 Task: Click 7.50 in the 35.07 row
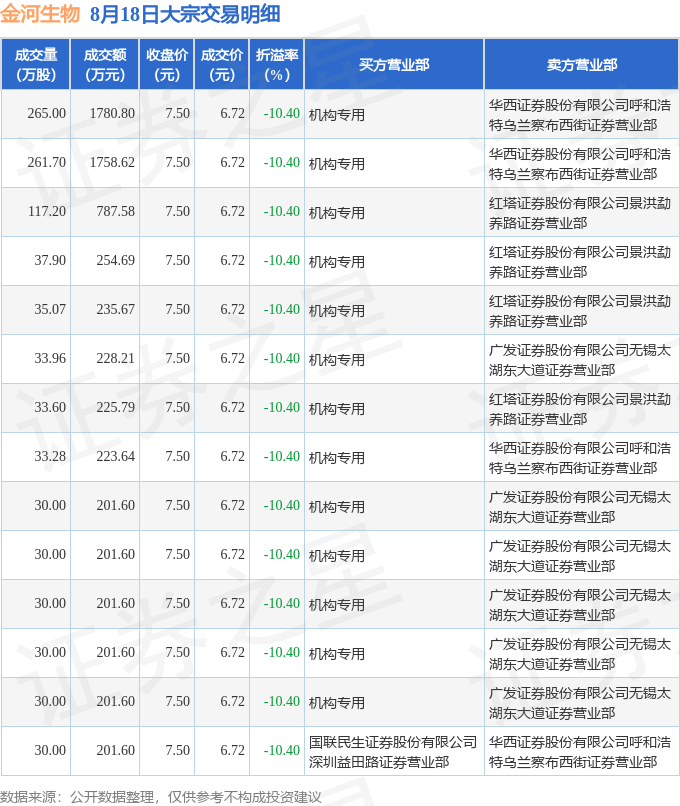tap(177, 309)
